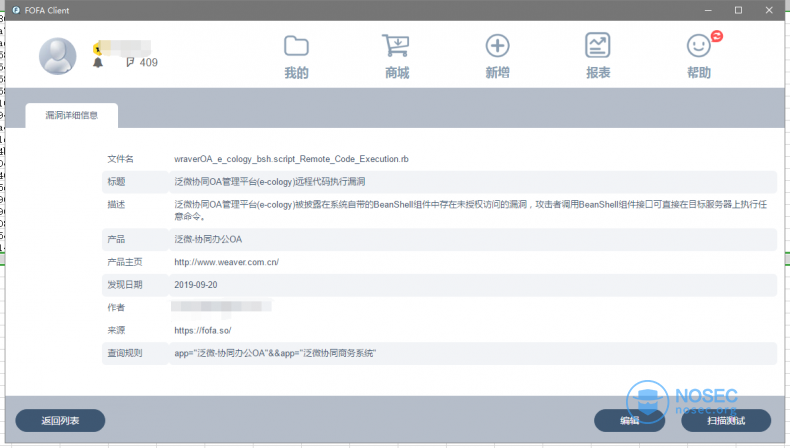Click the blurred author name value
790x448 pixels.
[221, 306]
